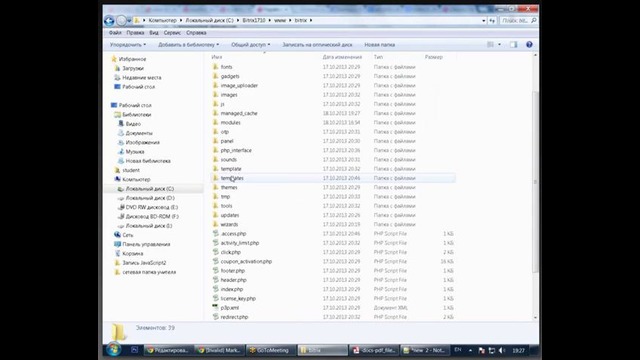
Task: Select the managed_cache folder name
Action: click(x=239, y=113)
